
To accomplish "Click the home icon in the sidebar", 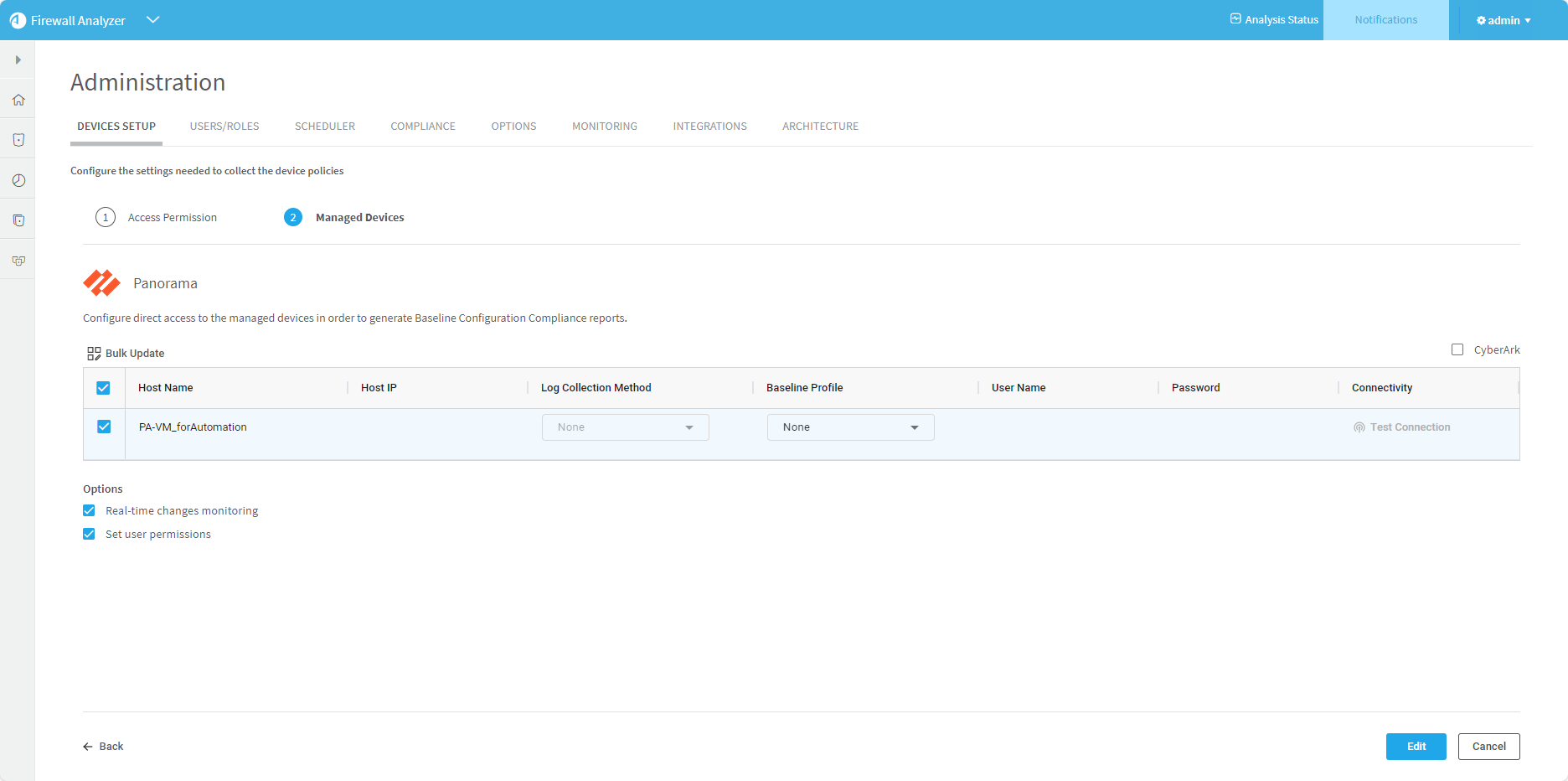I will point(18,100).
